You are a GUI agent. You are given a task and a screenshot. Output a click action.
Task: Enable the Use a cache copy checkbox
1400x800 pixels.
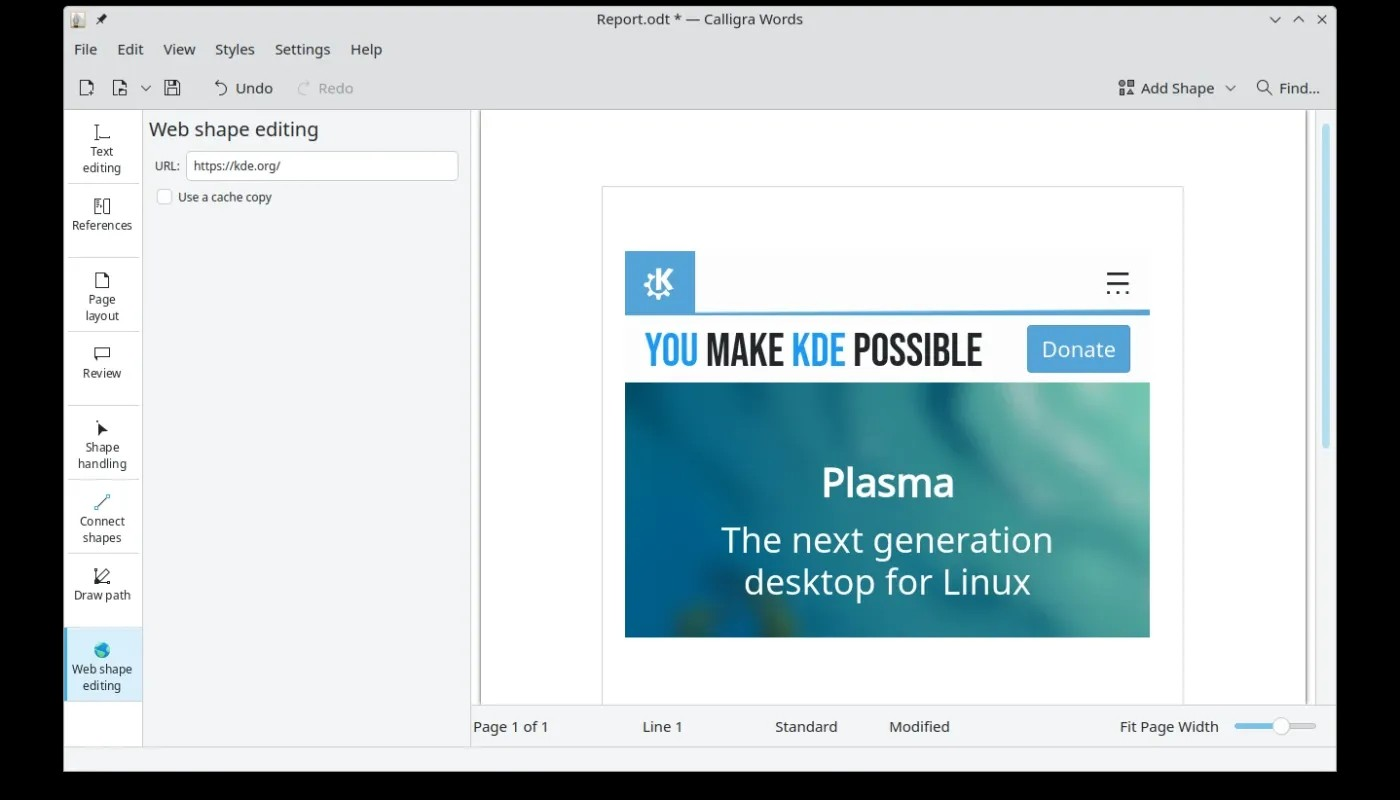(164, 197)
